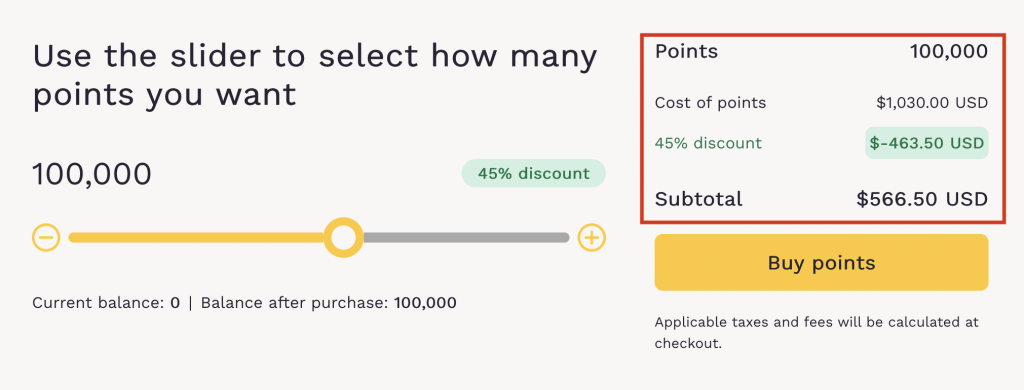Click the 100,000 points value in the summary box
Screen dimensions: 1024x390
coord(949,52)
